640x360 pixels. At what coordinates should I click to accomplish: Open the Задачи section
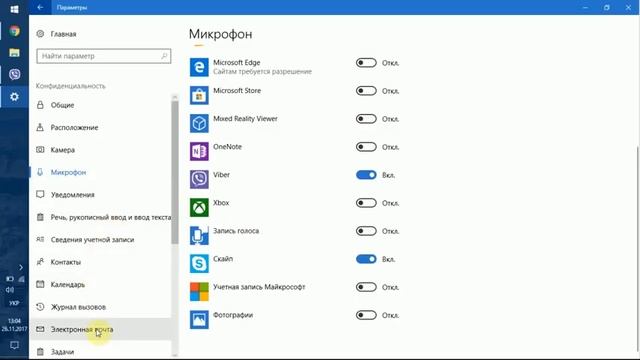(x=101, y=351)
